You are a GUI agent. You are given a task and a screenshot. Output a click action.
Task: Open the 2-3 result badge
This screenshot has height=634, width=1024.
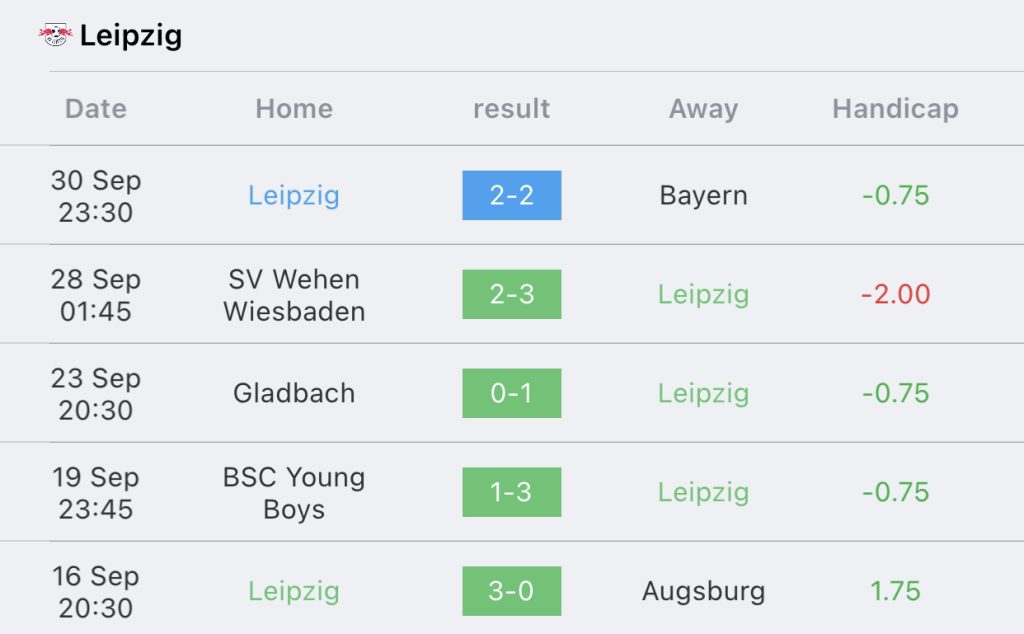pos(511,294)
